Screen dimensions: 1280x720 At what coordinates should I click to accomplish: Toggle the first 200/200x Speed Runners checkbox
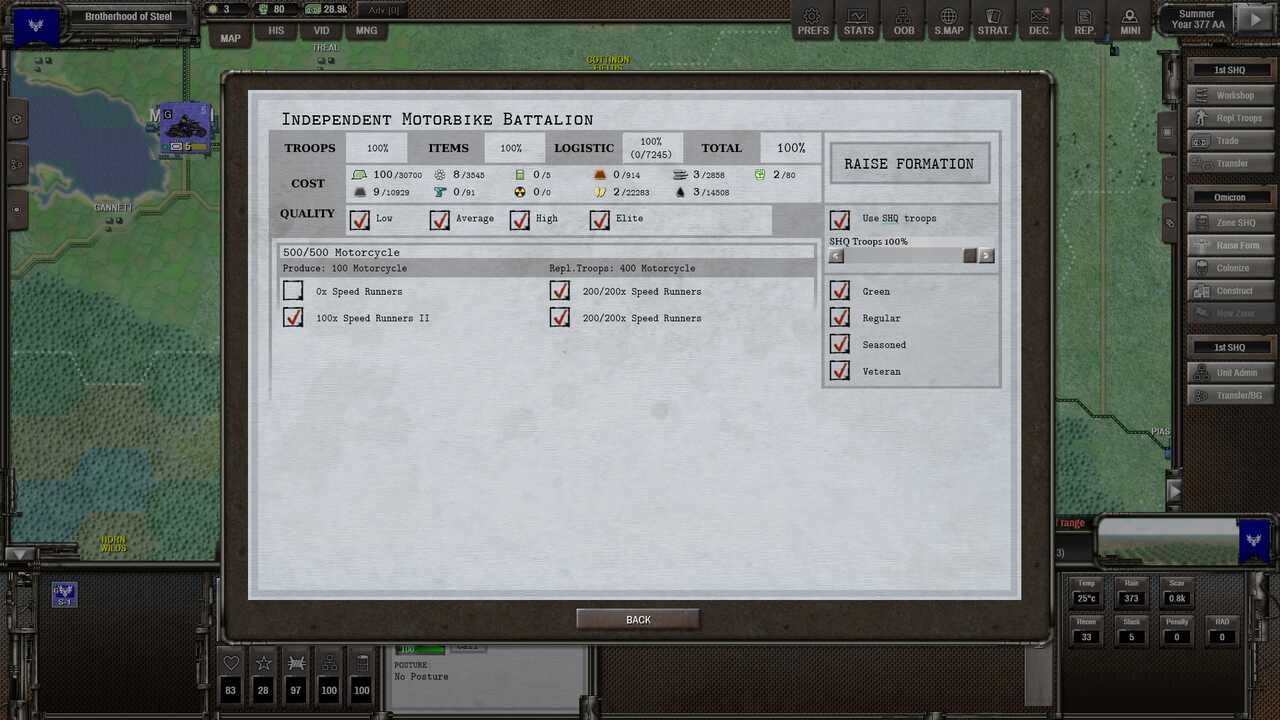pyautogui.click(x=560, y=291)
